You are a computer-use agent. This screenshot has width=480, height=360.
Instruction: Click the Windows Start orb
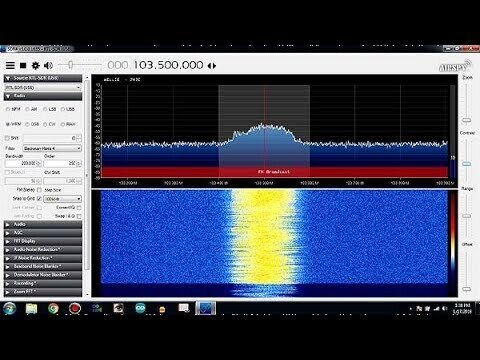[x=9, y=309]
